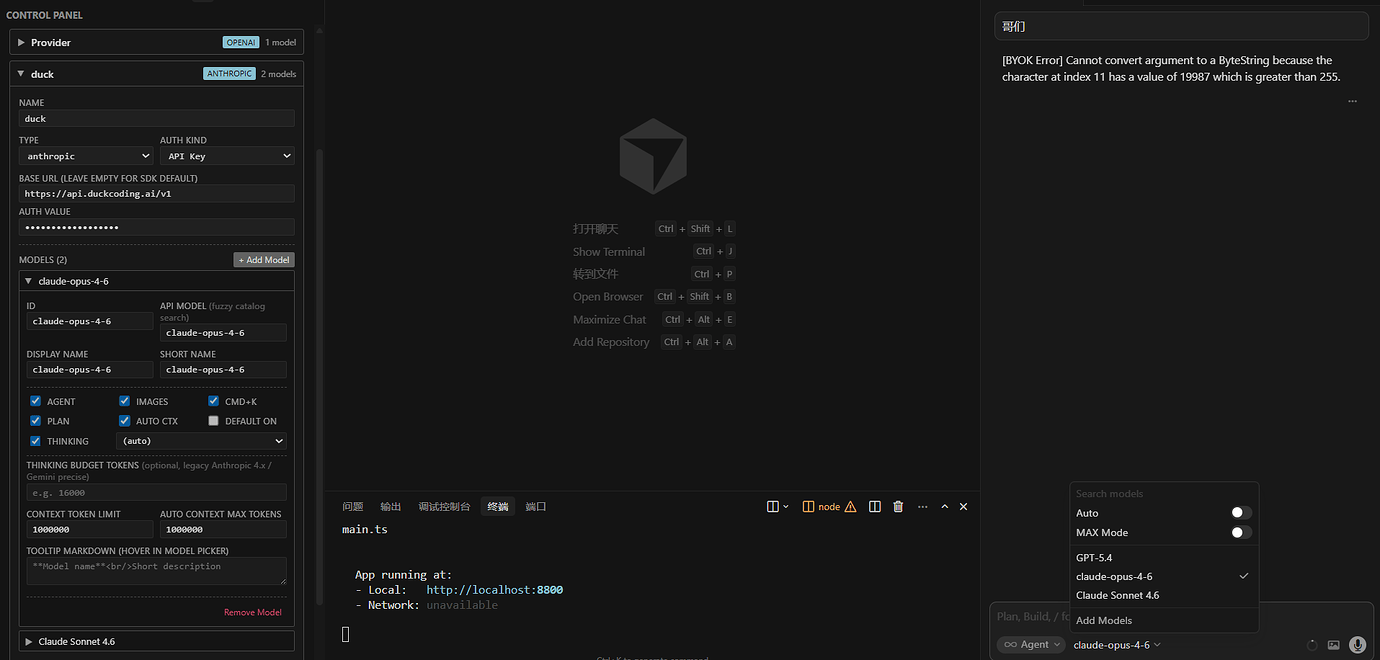Screen dimensions: 1380x660
Task: Collapse the claude-opus-4-6 model section
Action: pos(157,281)
